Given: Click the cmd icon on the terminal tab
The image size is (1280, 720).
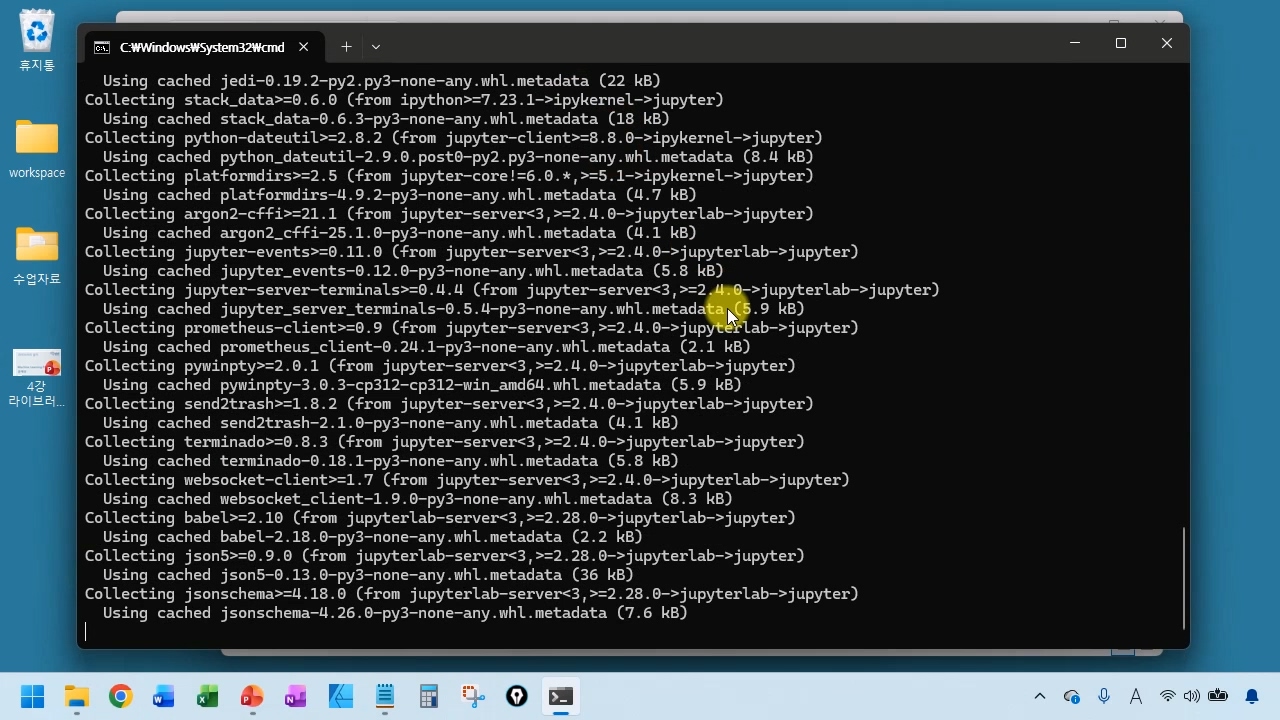Looking at the screenshot, I should [102, 47].
